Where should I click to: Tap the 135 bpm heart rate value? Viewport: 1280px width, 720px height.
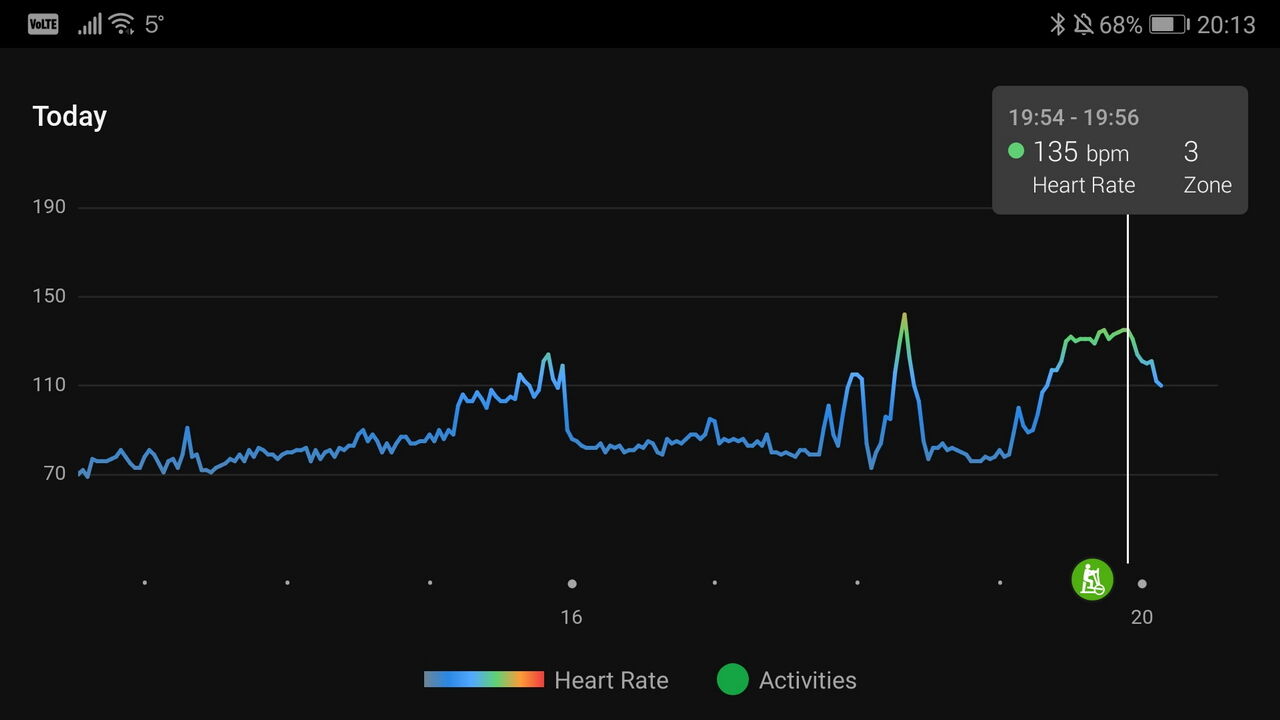pos(1081,152)
